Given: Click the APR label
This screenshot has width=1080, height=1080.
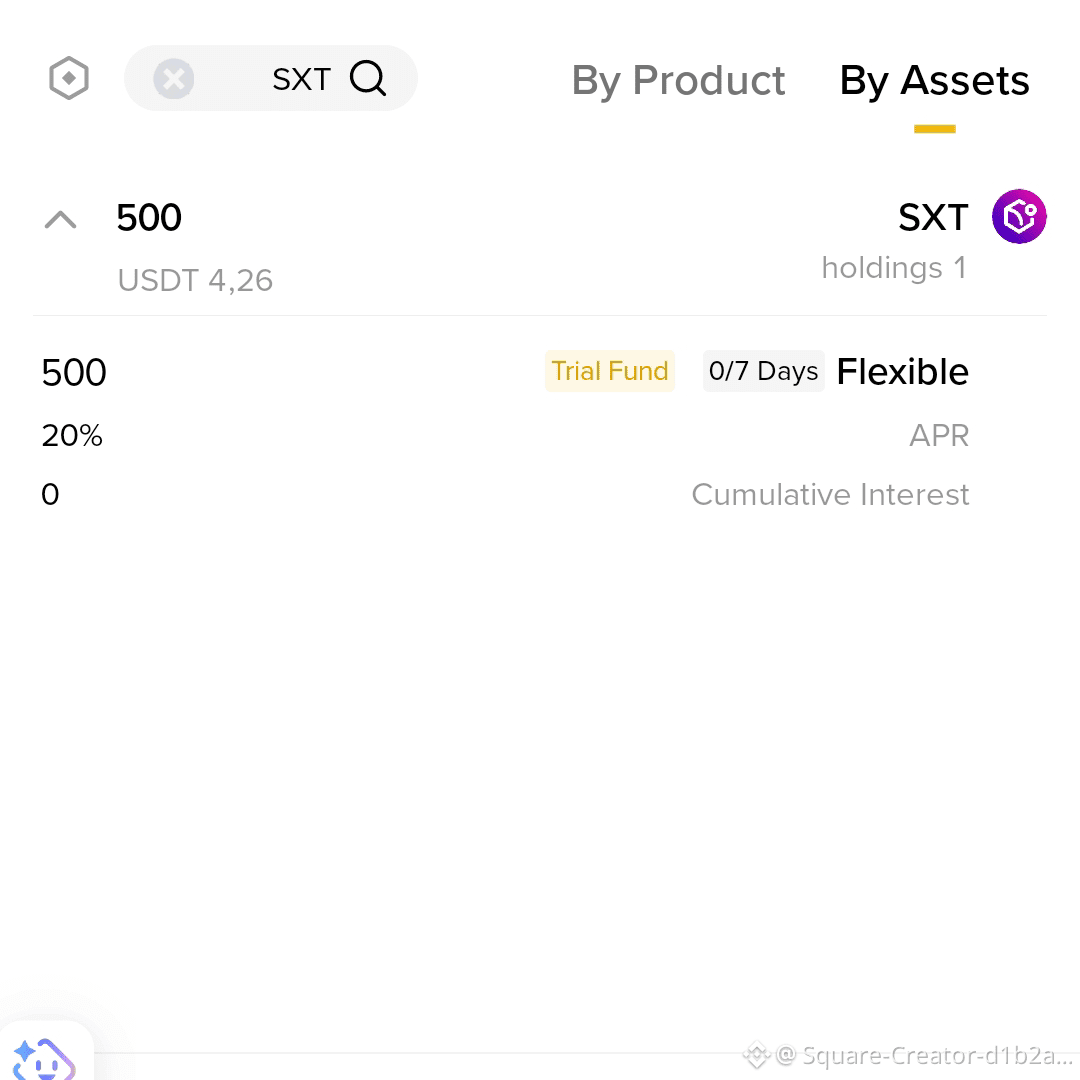Looking at the screenshot, I should click(939, 436).
